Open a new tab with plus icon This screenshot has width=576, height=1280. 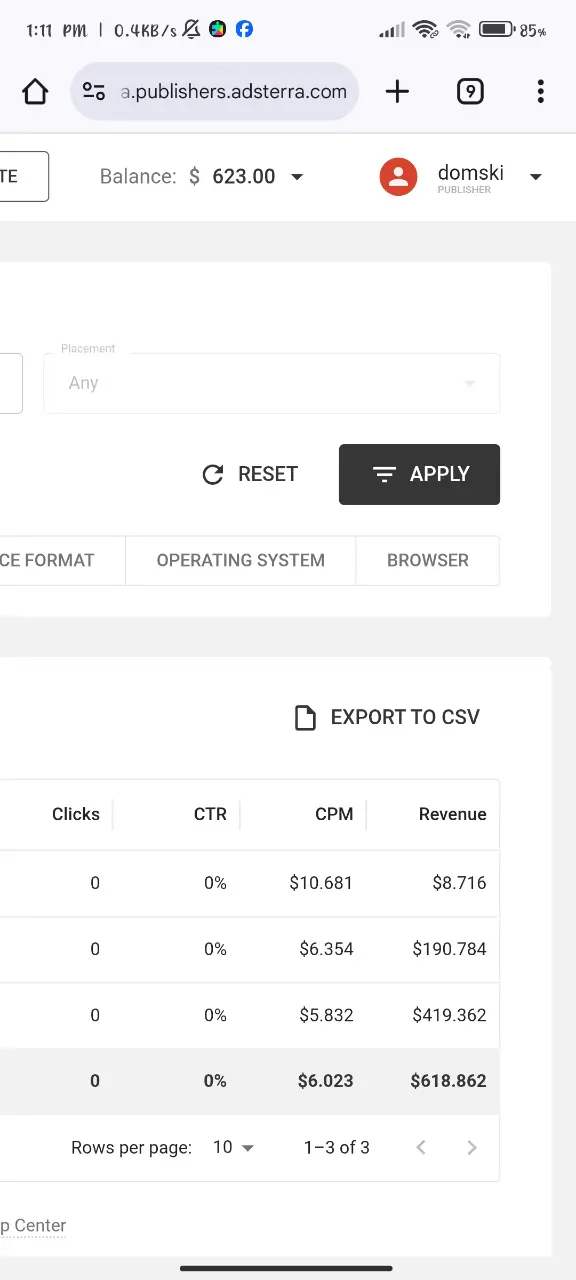pos(397,92)
